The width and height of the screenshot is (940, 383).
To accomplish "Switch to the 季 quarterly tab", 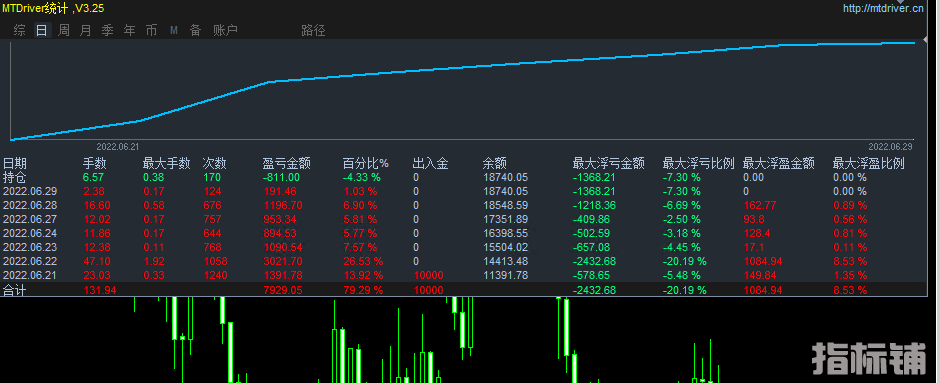I will [x=107, y=31].
